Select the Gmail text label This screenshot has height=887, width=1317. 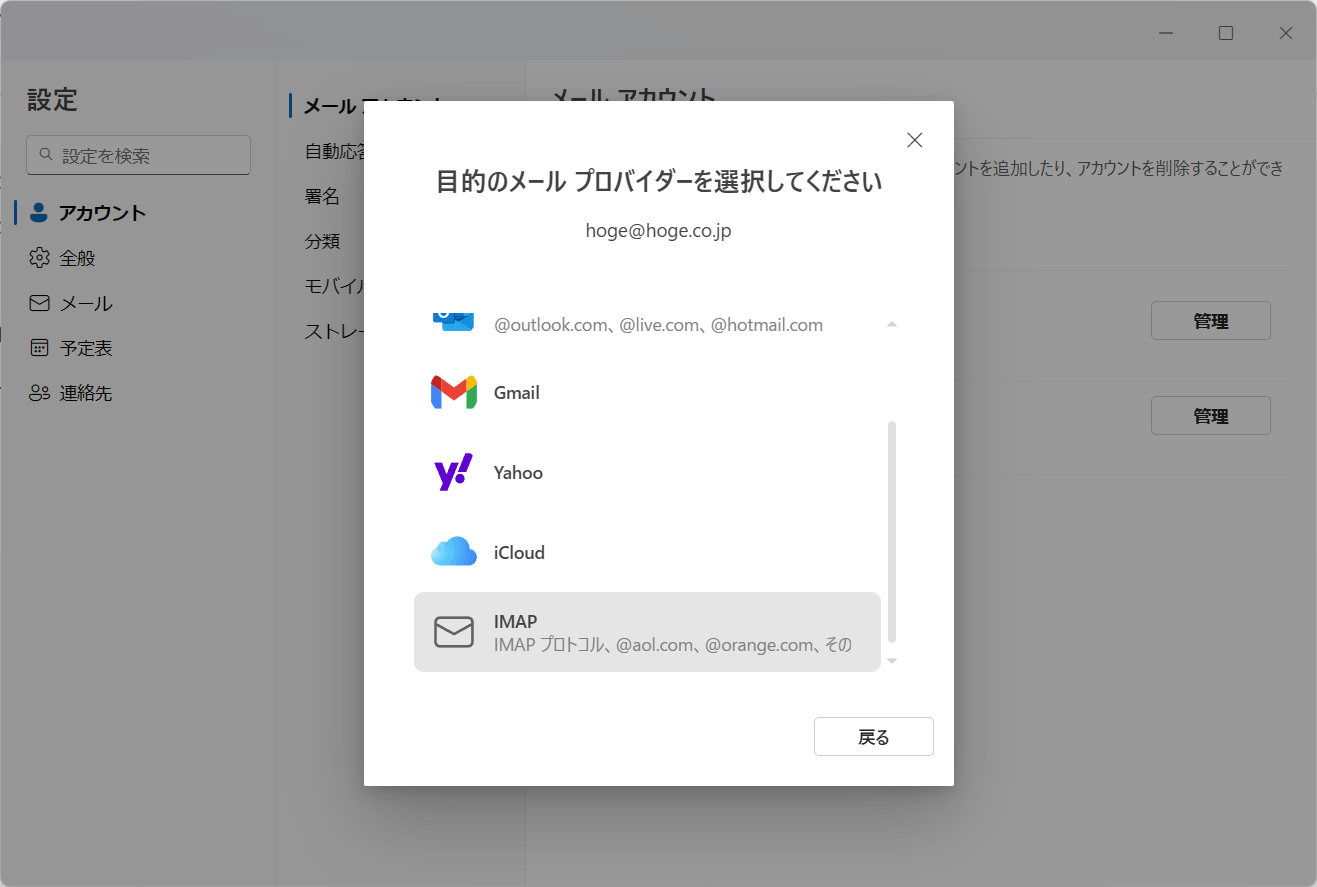point(517,393)
